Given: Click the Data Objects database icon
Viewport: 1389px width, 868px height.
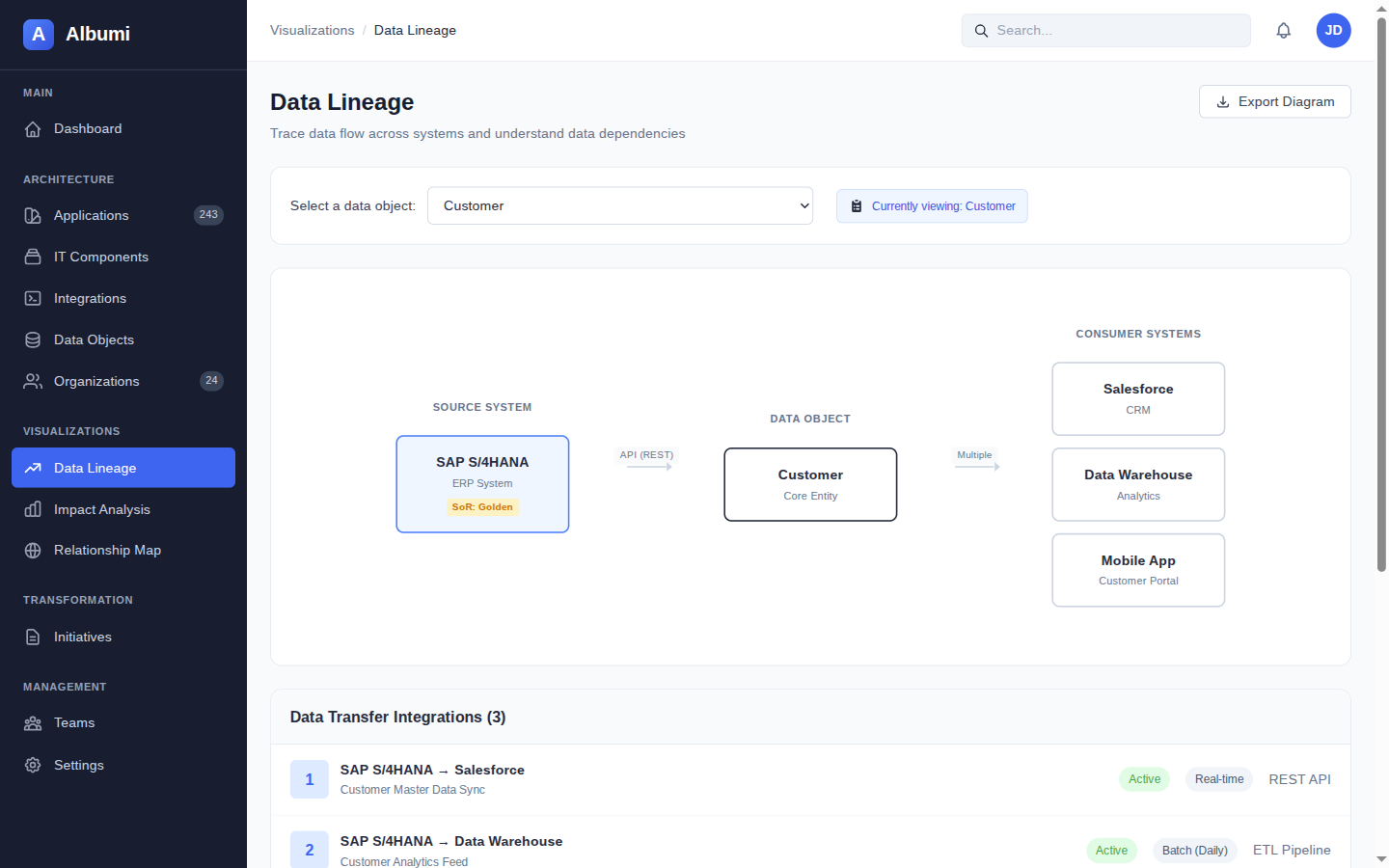Looking at the screenshot, I should tap(33, 339).
